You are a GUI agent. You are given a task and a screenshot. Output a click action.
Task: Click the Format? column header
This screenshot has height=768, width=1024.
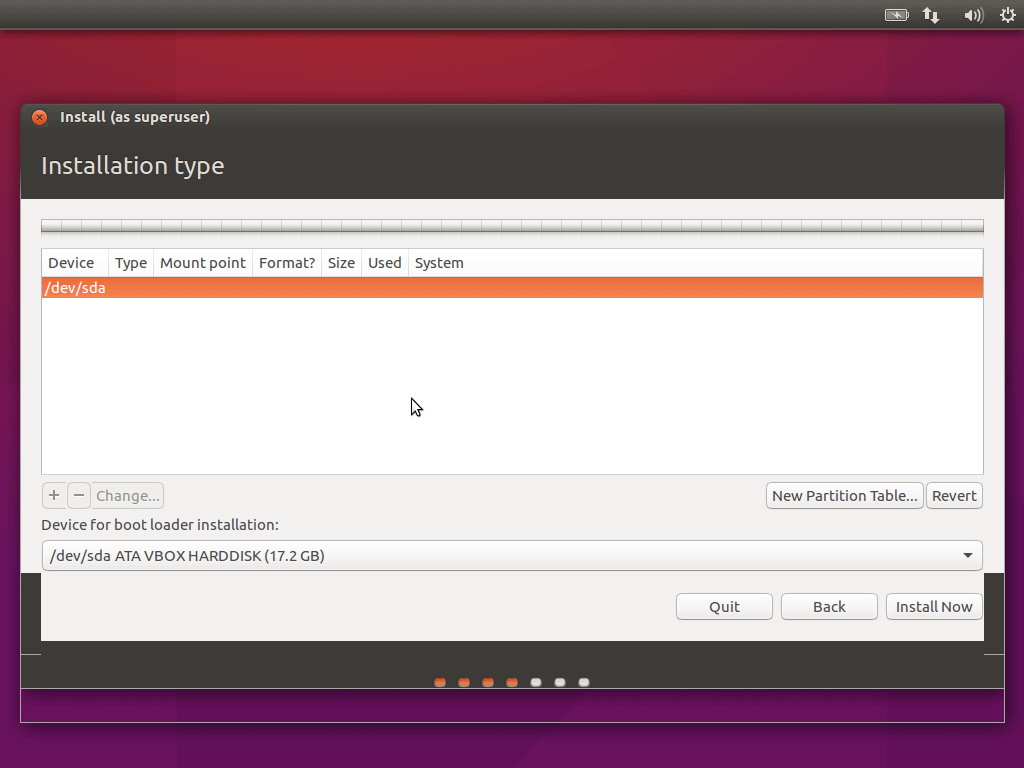287,263
